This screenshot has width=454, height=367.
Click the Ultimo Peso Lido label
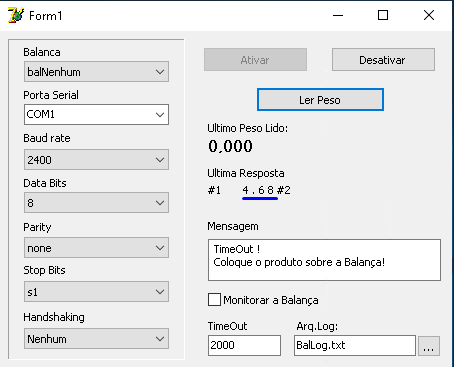click(x=247, y=128)
